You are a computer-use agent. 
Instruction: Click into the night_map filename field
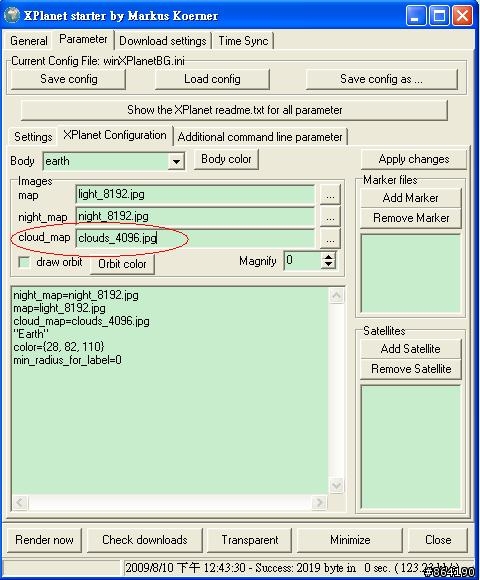pos(195,216)
